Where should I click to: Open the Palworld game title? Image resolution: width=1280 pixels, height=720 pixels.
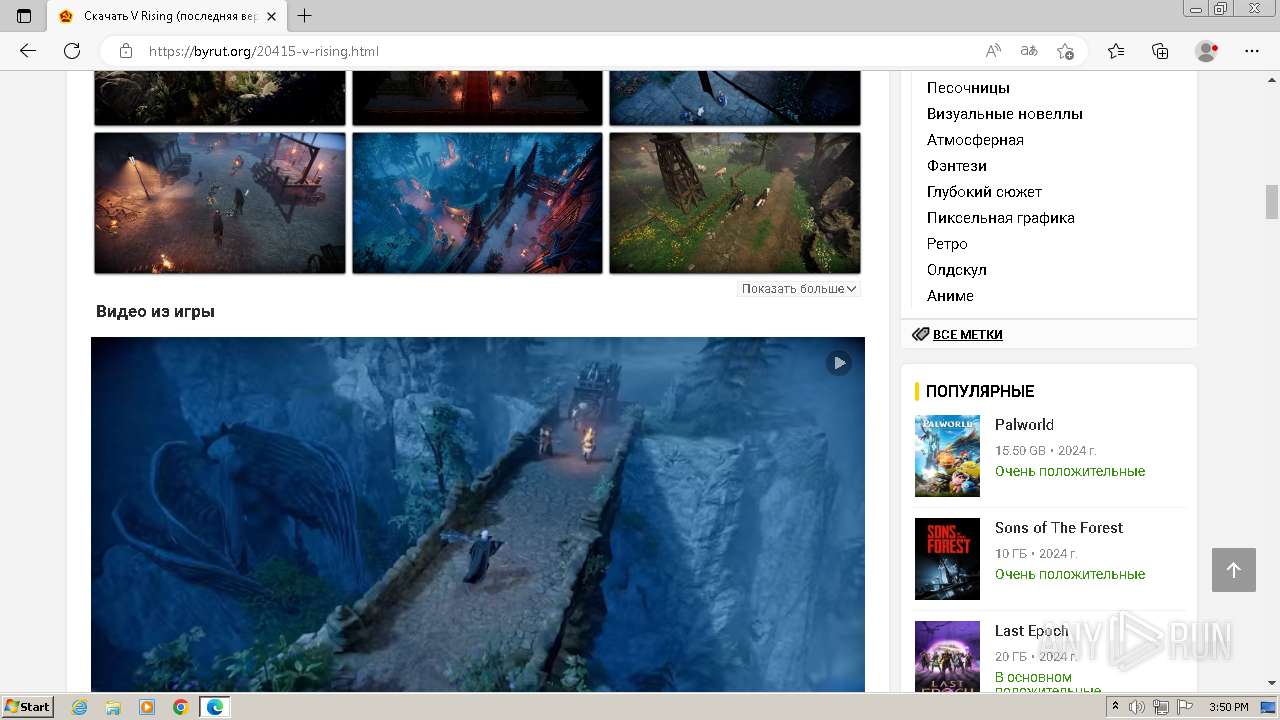tap(1024, 425)
